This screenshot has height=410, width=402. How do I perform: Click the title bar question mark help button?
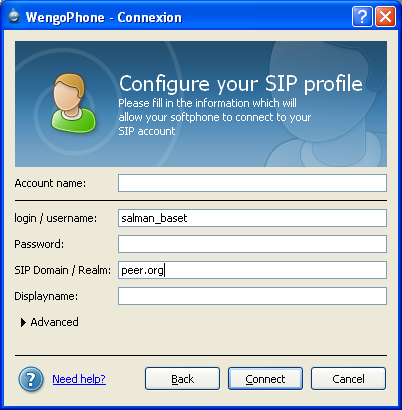coord(362,16)
